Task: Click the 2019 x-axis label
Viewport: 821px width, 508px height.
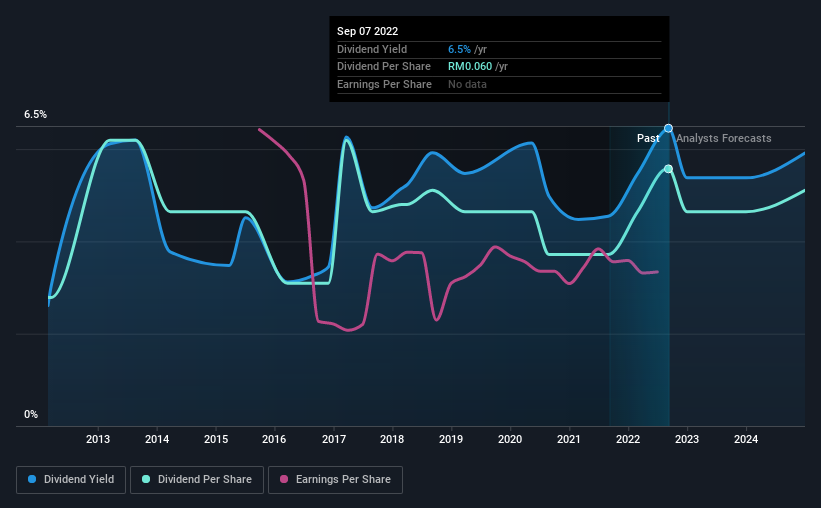Action: 451,439
